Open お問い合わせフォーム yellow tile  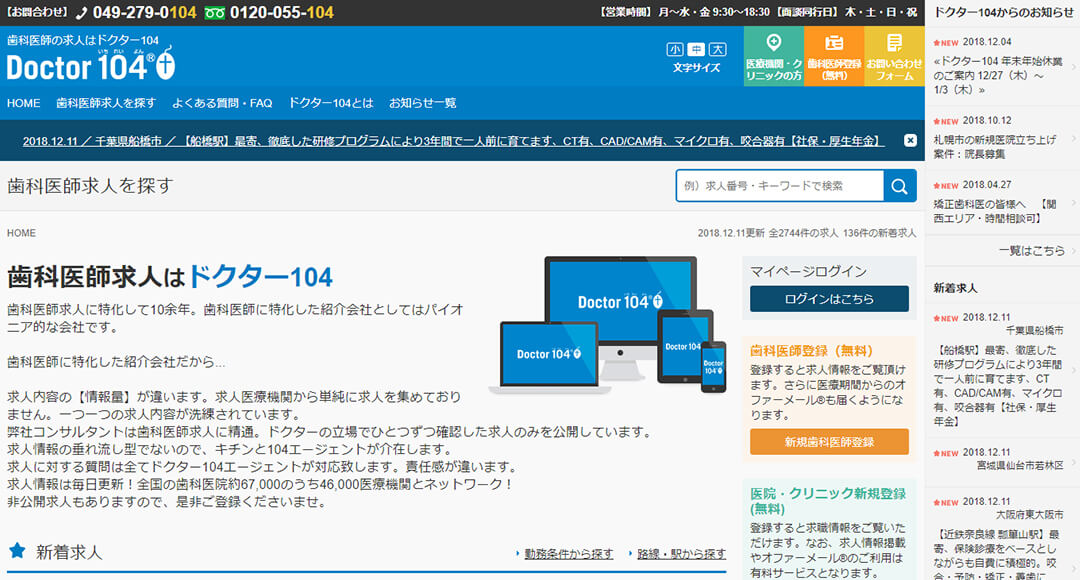tap(894, 56)
